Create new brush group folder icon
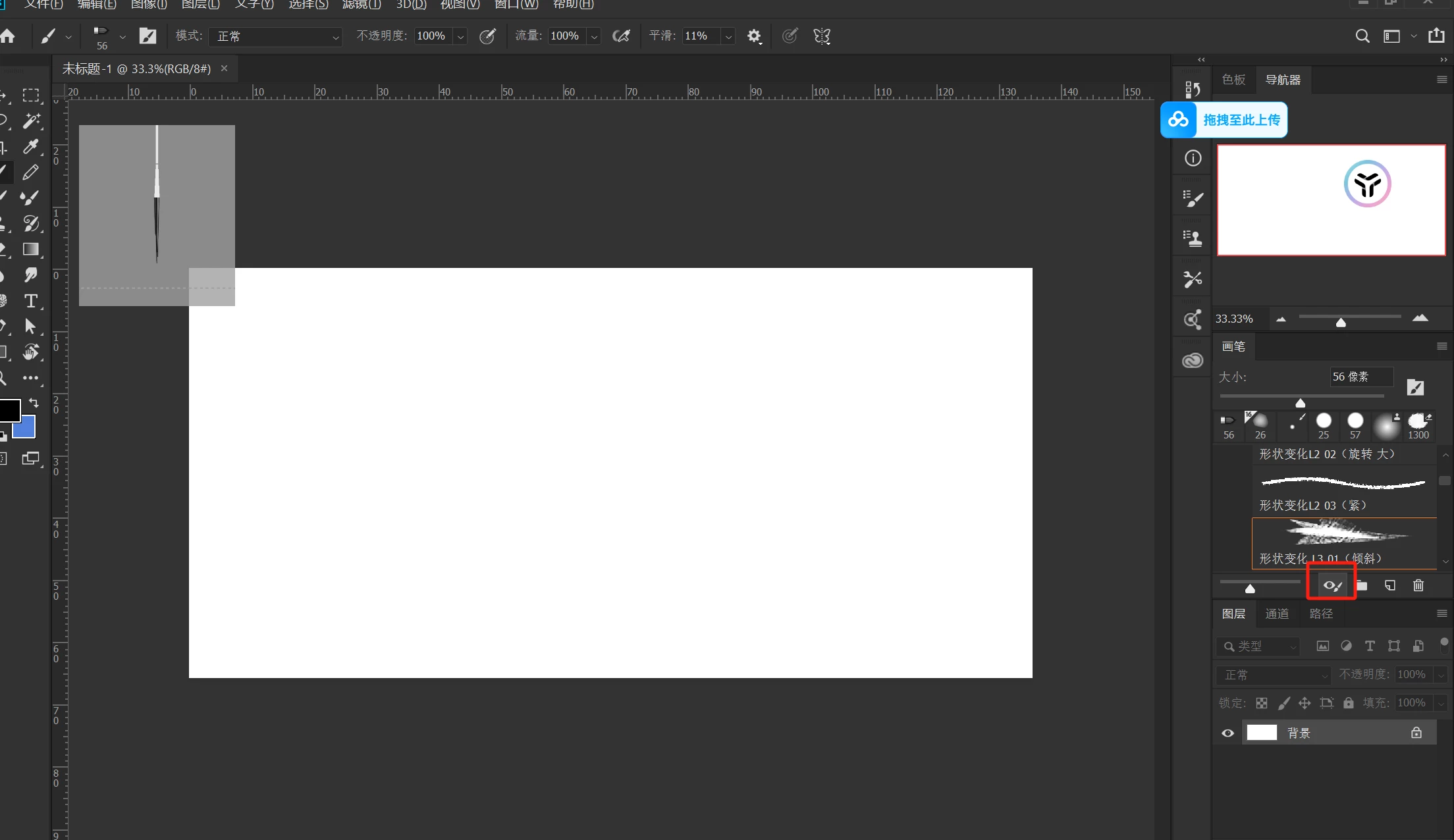1454x840 pixels. pos(1362,585)
